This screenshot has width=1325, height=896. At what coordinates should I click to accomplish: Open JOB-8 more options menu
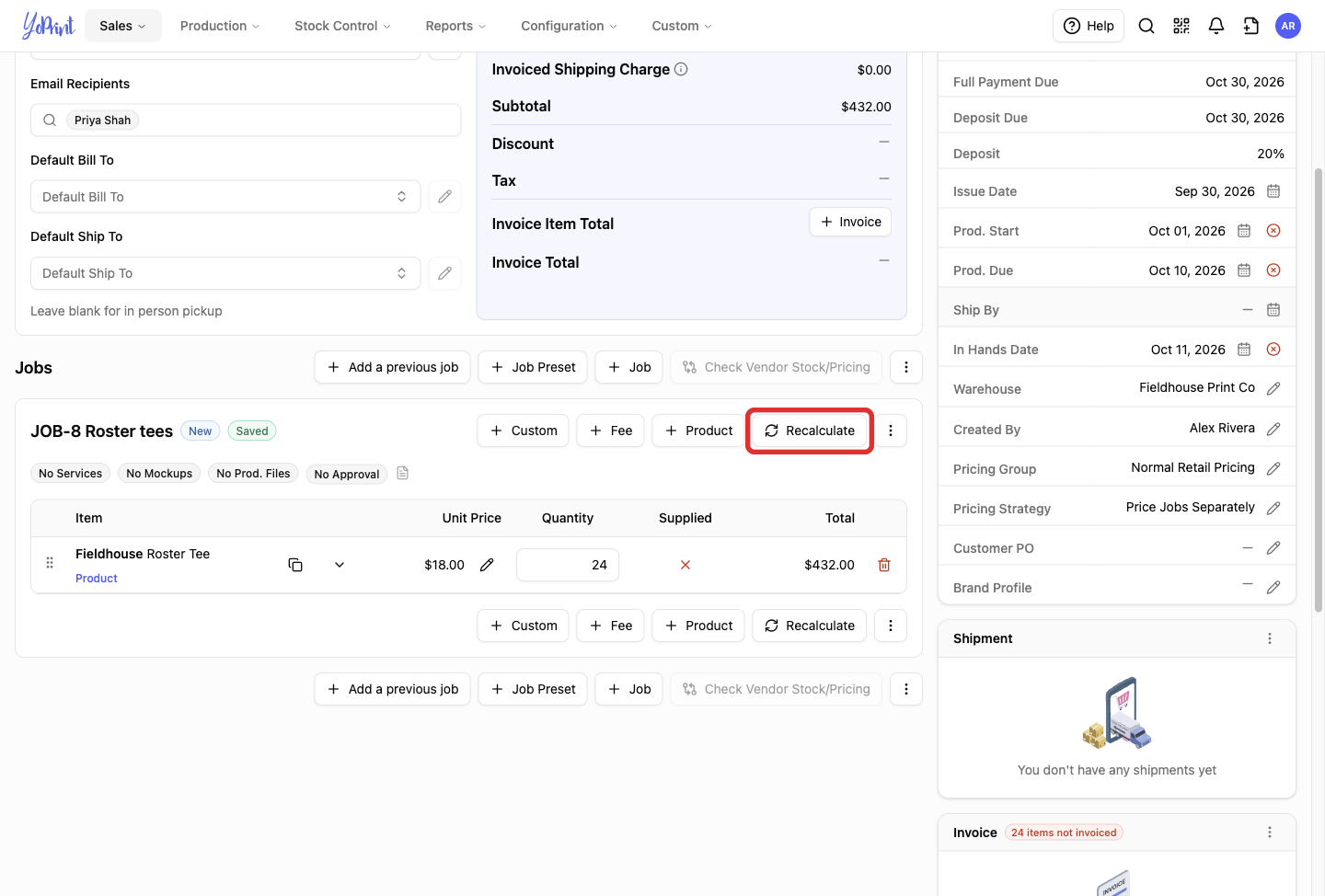pos(891,431)
